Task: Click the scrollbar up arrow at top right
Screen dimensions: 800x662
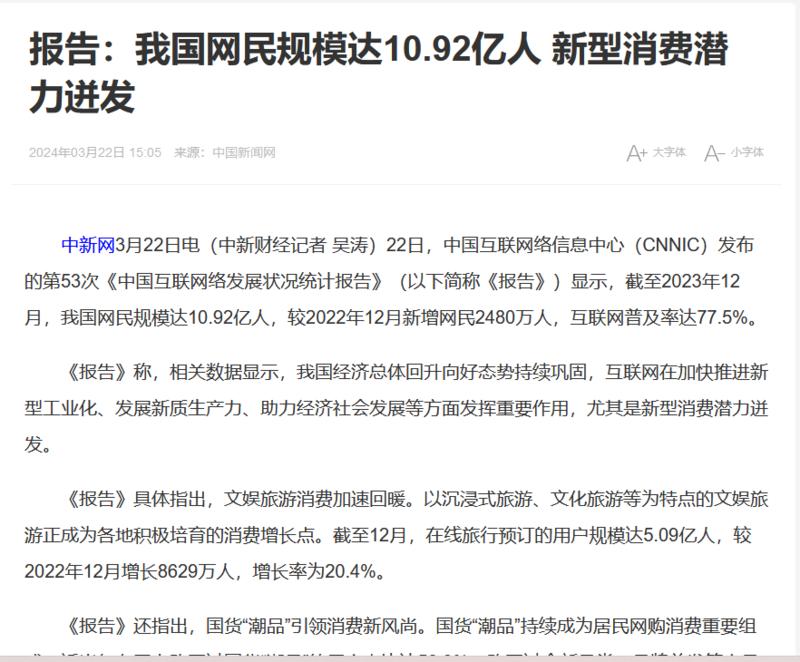Action: tap(791, 10)
